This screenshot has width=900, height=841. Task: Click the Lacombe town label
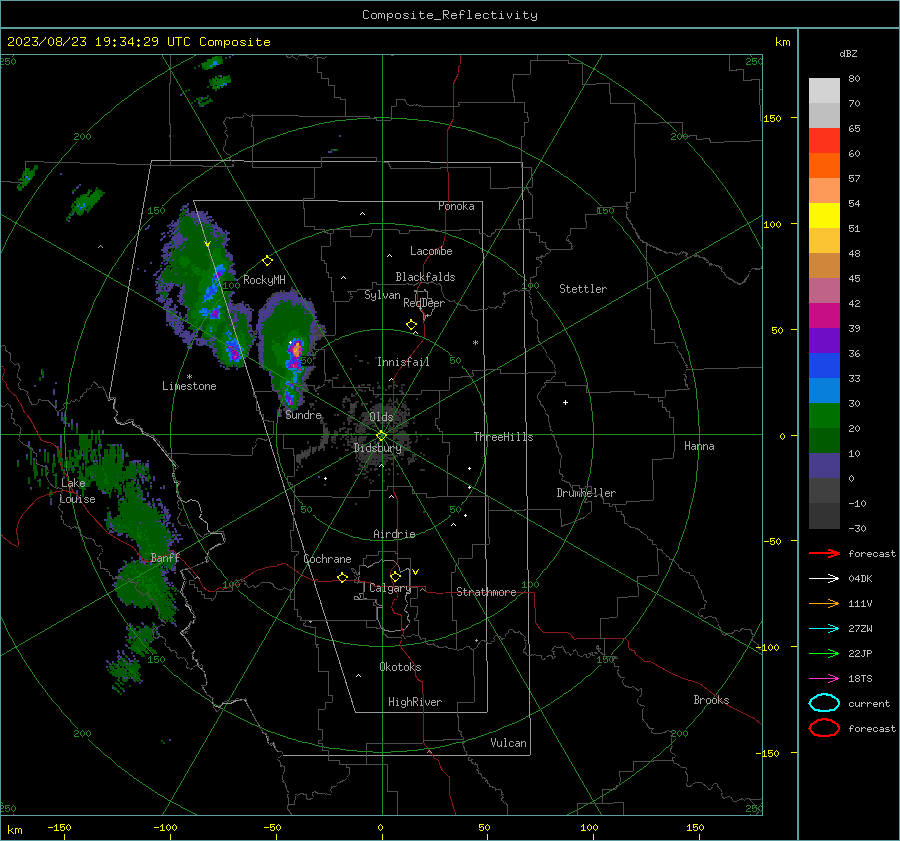[x=431, y=251]
